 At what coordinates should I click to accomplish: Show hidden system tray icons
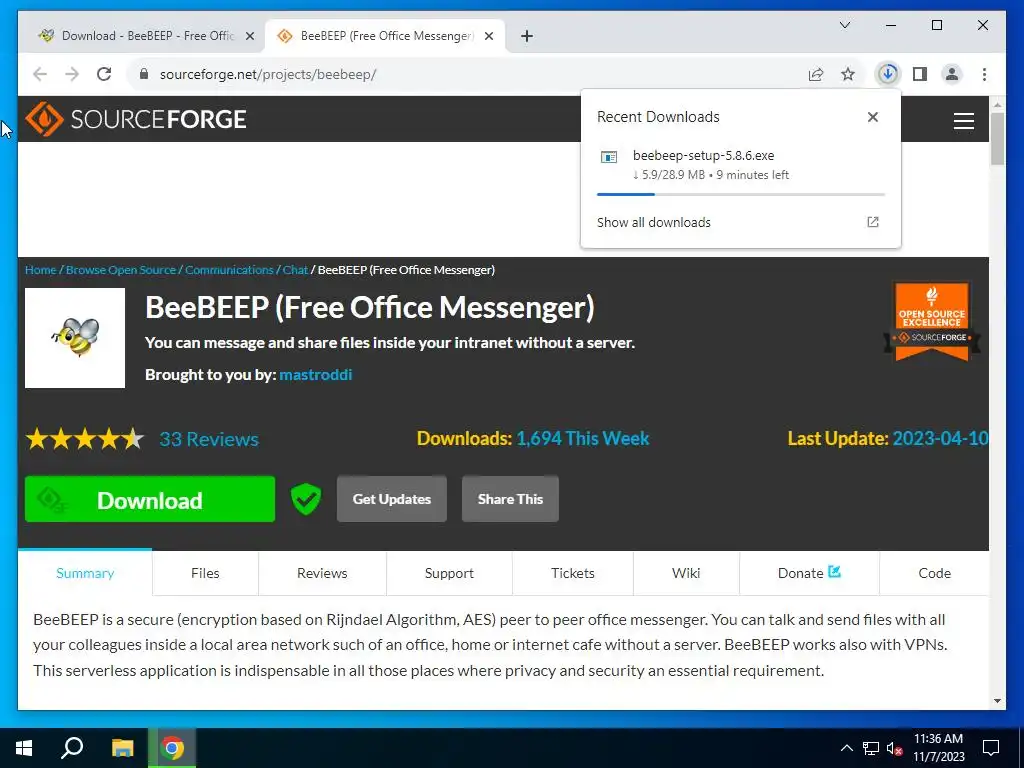coord(846,748)
